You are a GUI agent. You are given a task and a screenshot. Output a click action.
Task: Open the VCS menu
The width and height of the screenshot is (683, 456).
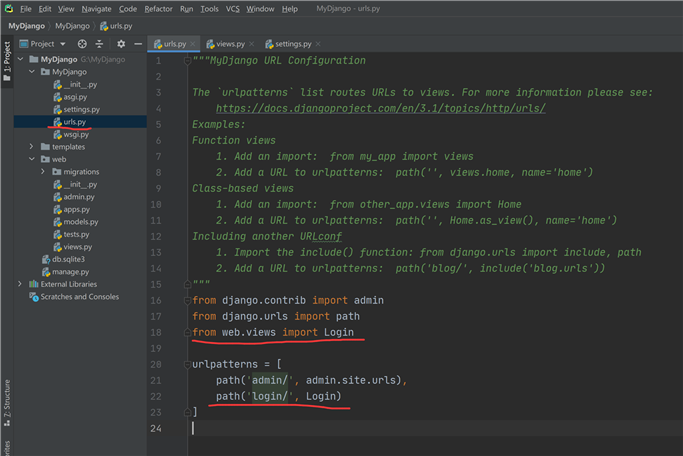(232, 9)
